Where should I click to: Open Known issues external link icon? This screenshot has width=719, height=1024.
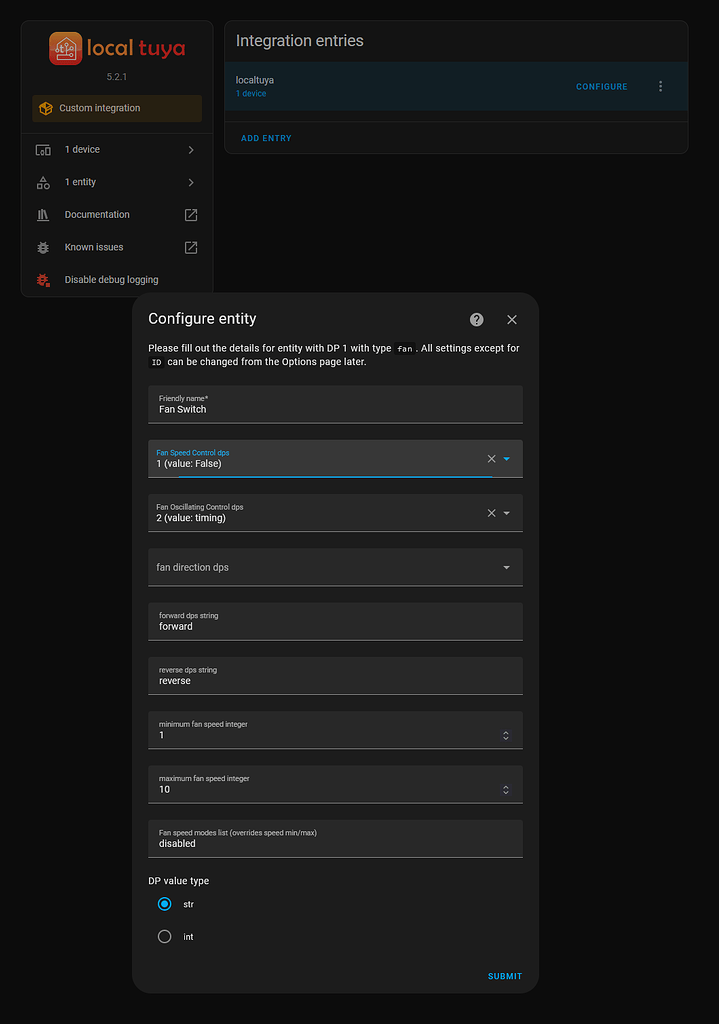point(191,248)
